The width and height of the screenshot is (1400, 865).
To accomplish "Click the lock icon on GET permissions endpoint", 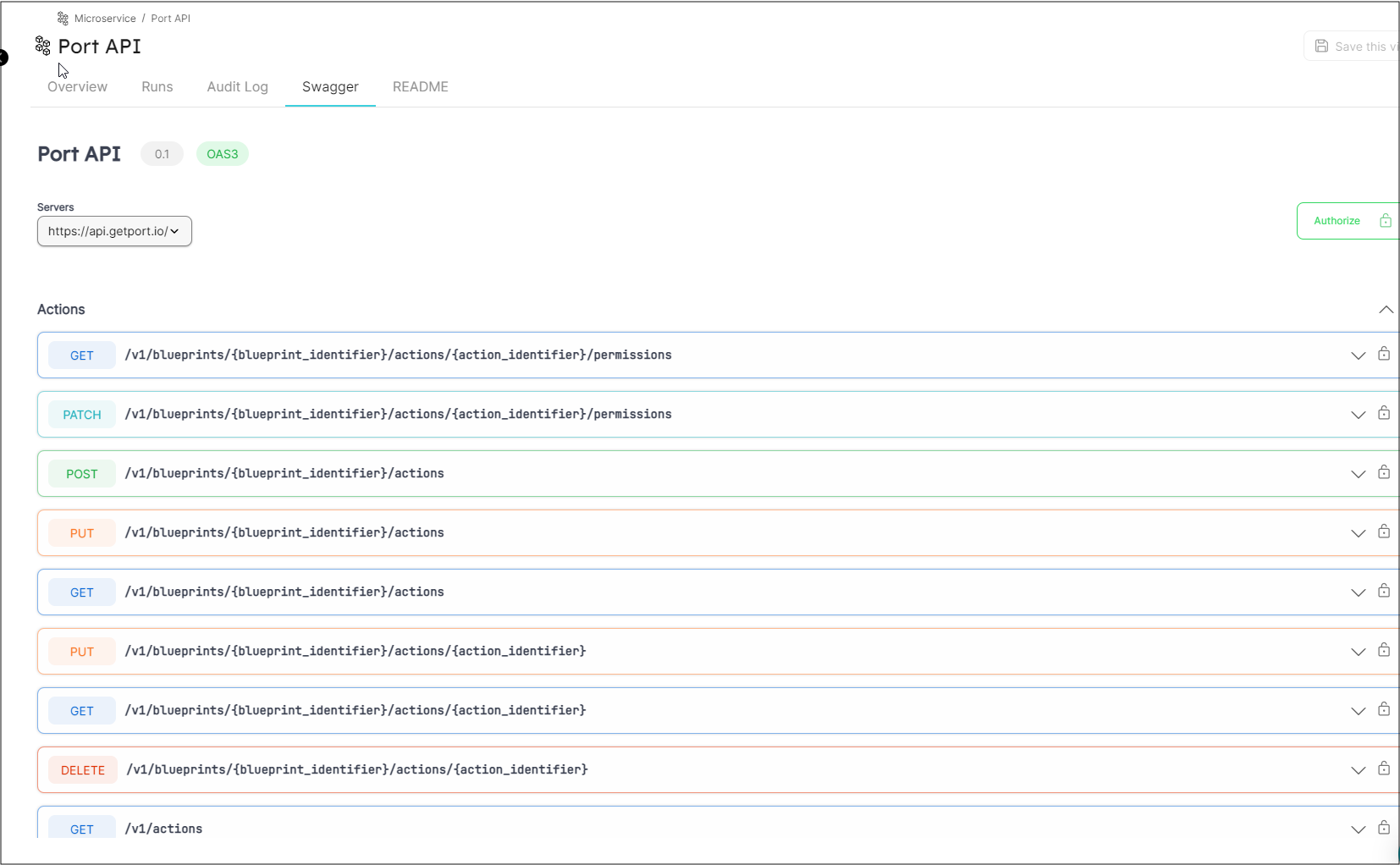I will pyautogui.click(x=1385, y=355).
